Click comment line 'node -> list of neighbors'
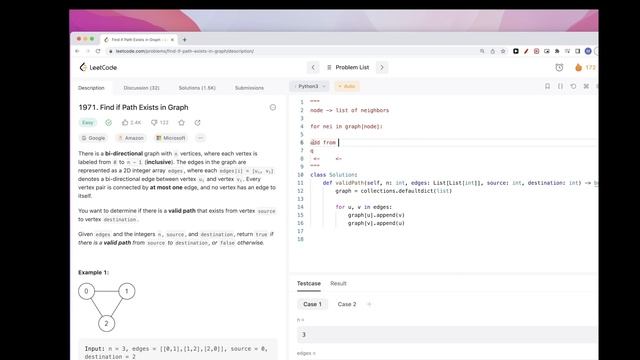 (x=349, y=110)
